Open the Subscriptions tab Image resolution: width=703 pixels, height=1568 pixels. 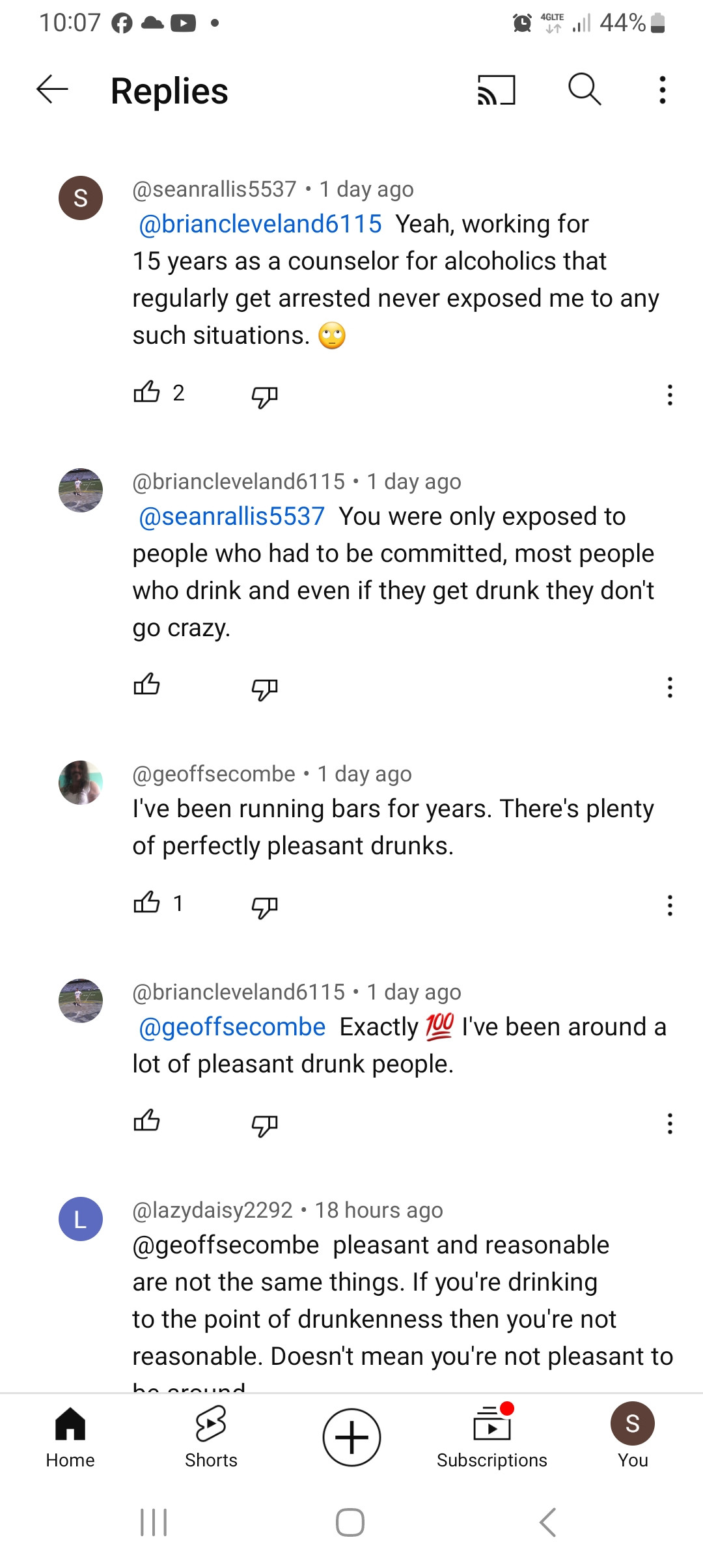pyautogui.click(x=492, y=1437)
